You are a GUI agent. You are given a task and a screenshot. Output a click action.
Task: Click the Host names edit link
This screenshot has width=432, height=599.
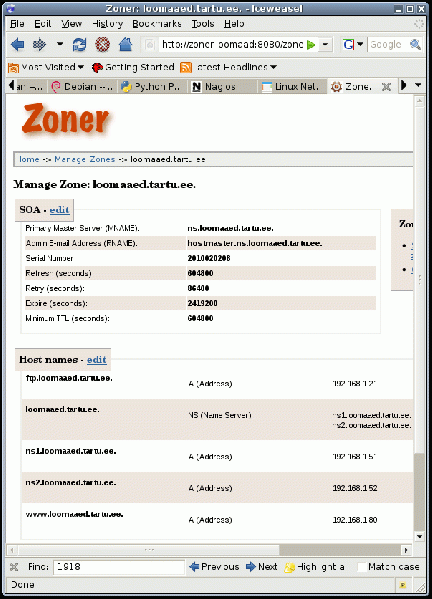pyautogui.click(x=97, y=359)
